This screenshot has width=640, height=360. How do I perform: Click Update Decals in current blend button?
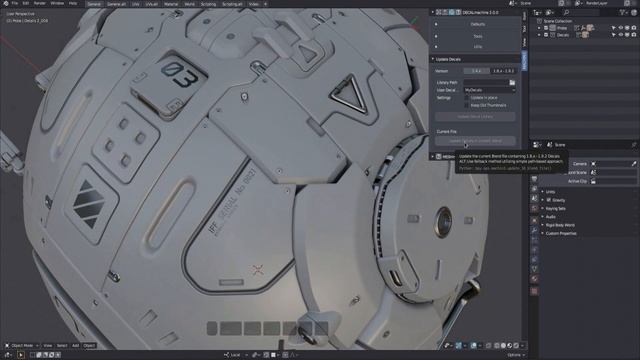coord(475,141)
